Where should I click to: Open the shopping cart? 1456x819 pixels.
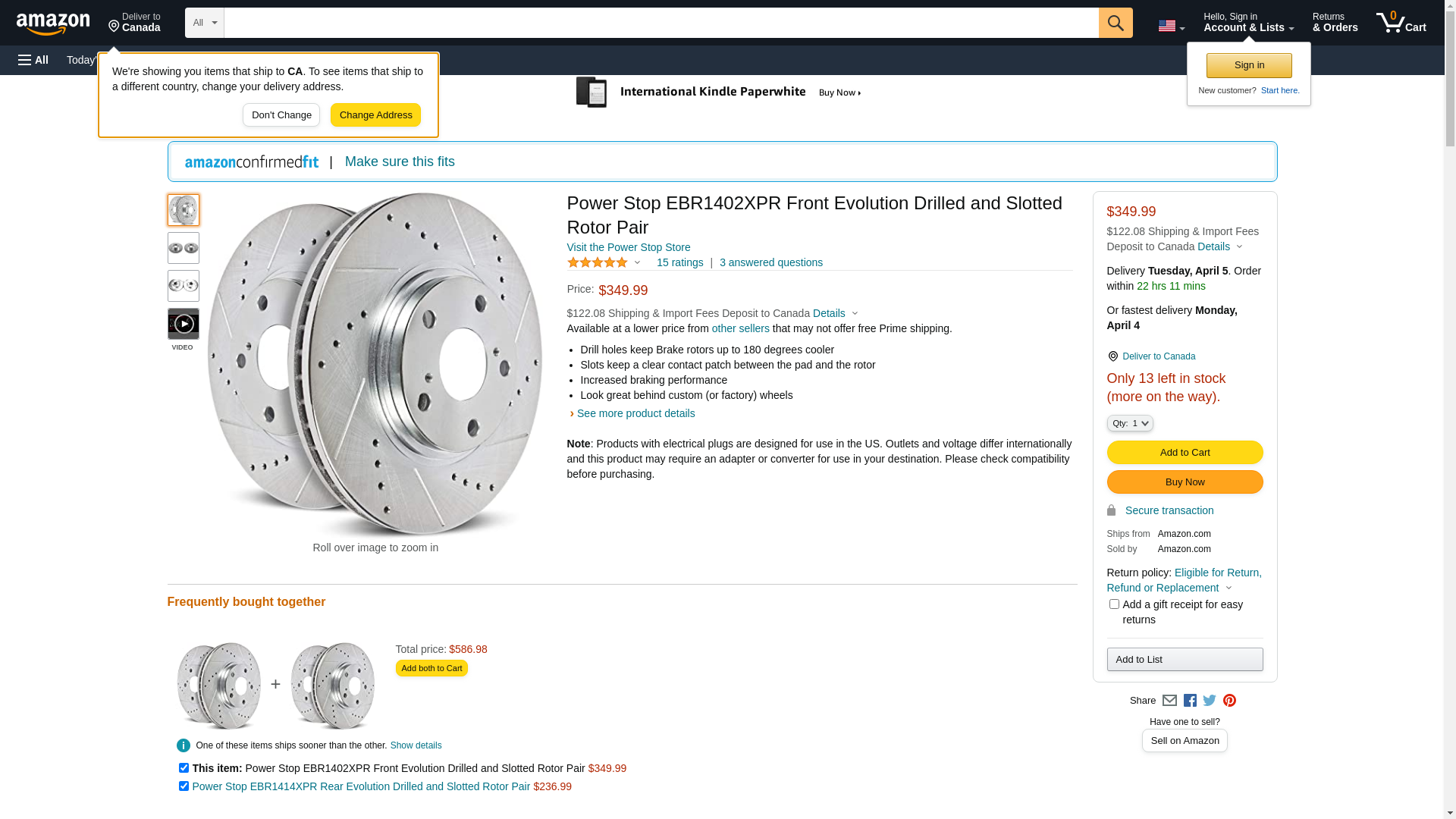click(x=1401, y=23)
